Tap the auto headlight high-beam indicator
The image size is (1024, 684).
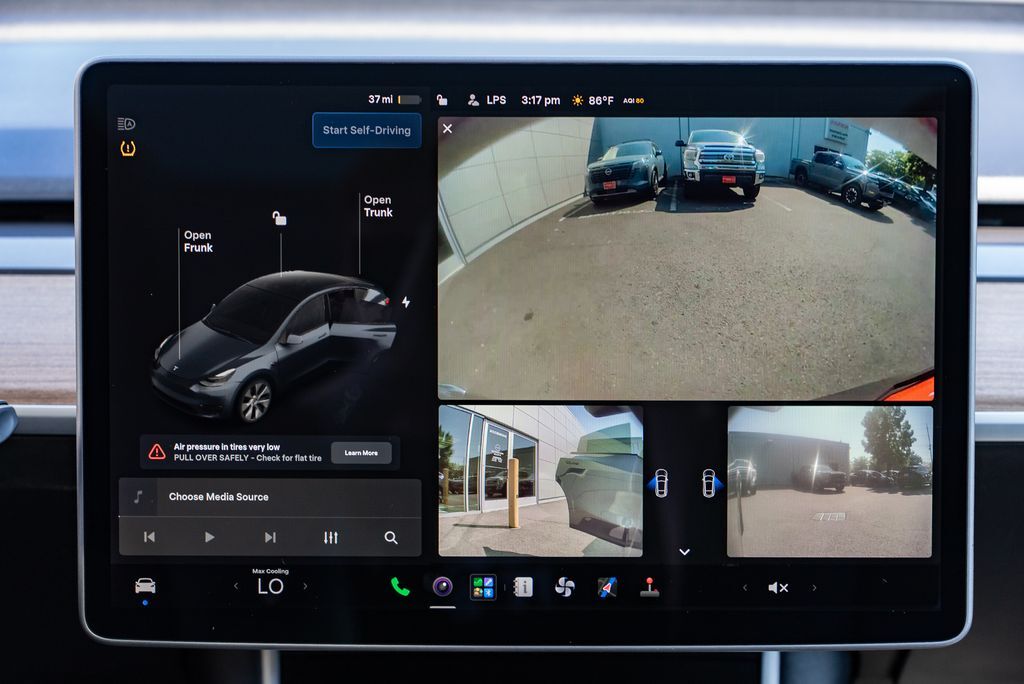pyautogui.click(x=126, y=123)
